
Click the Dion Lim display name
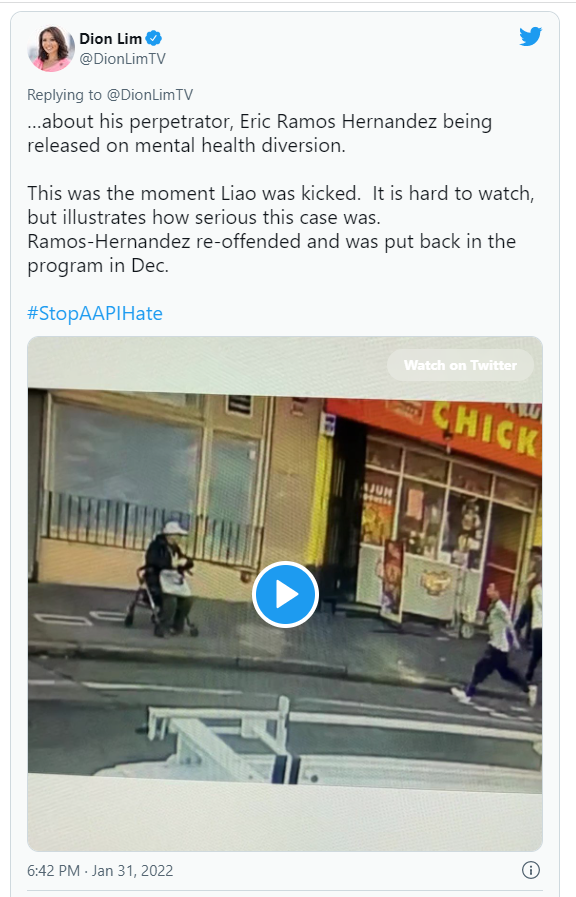110,38
